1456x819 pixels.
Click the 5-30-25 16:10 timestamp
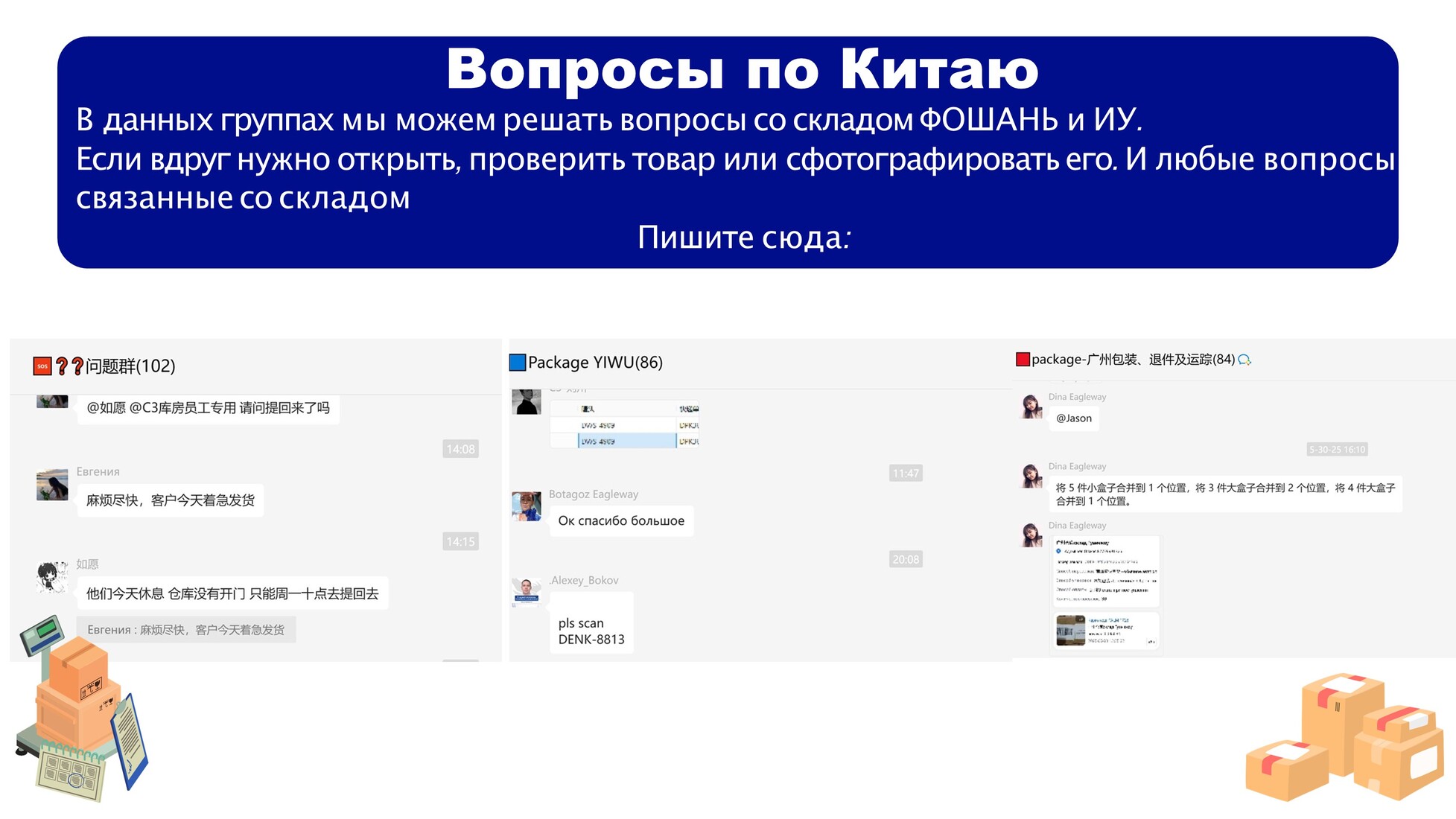[1338, 450]
